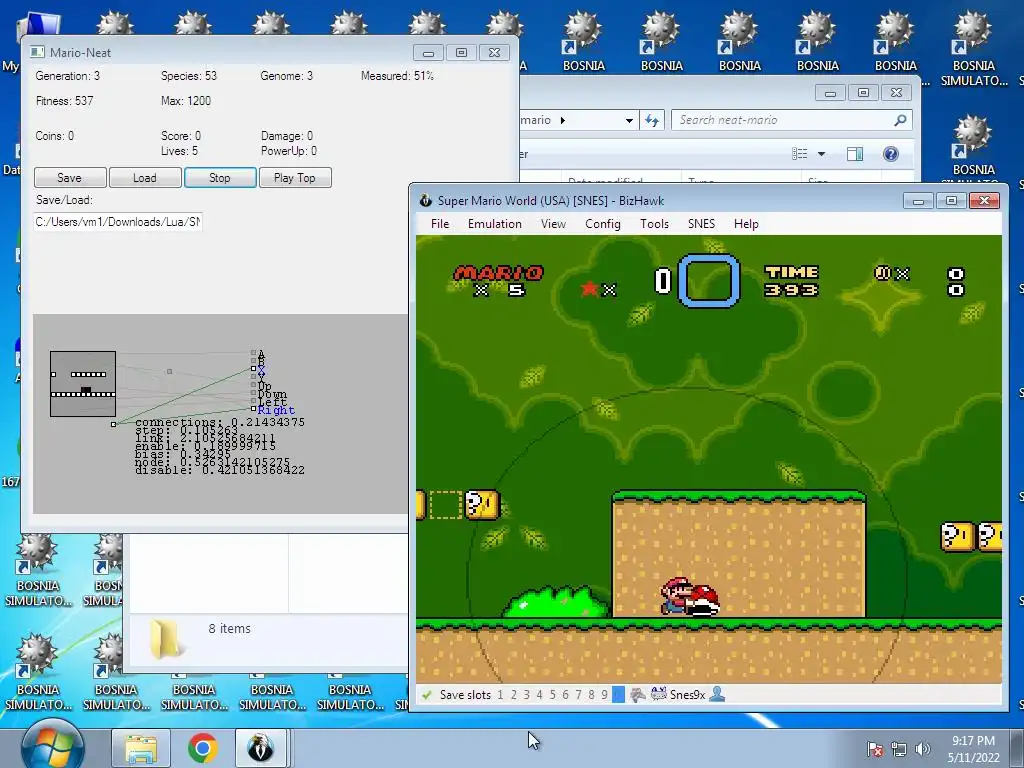This screenshot has height=768, width=1024.
Task: Open the Emulation menu in BizHawk
Action: point(494,224)
